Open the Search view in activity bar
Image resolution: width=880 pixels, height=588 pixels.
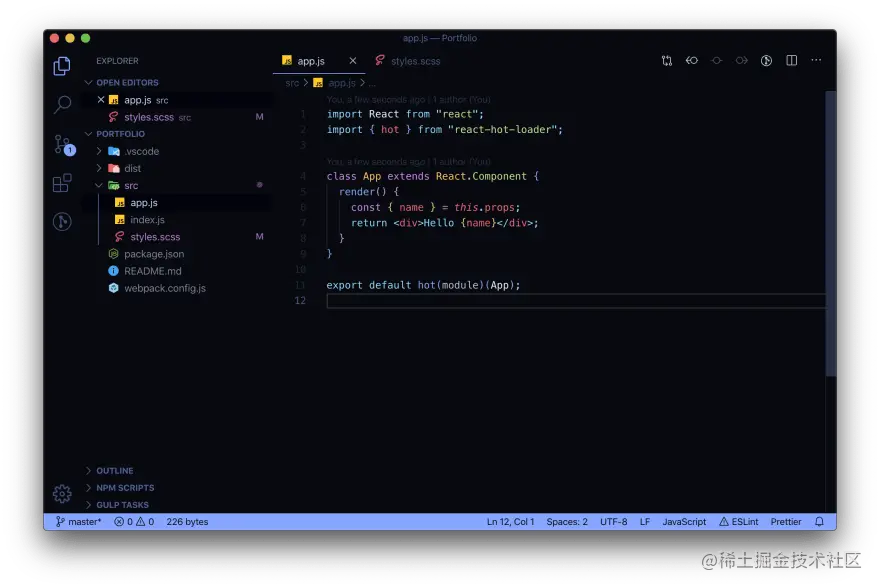[62, 104]
